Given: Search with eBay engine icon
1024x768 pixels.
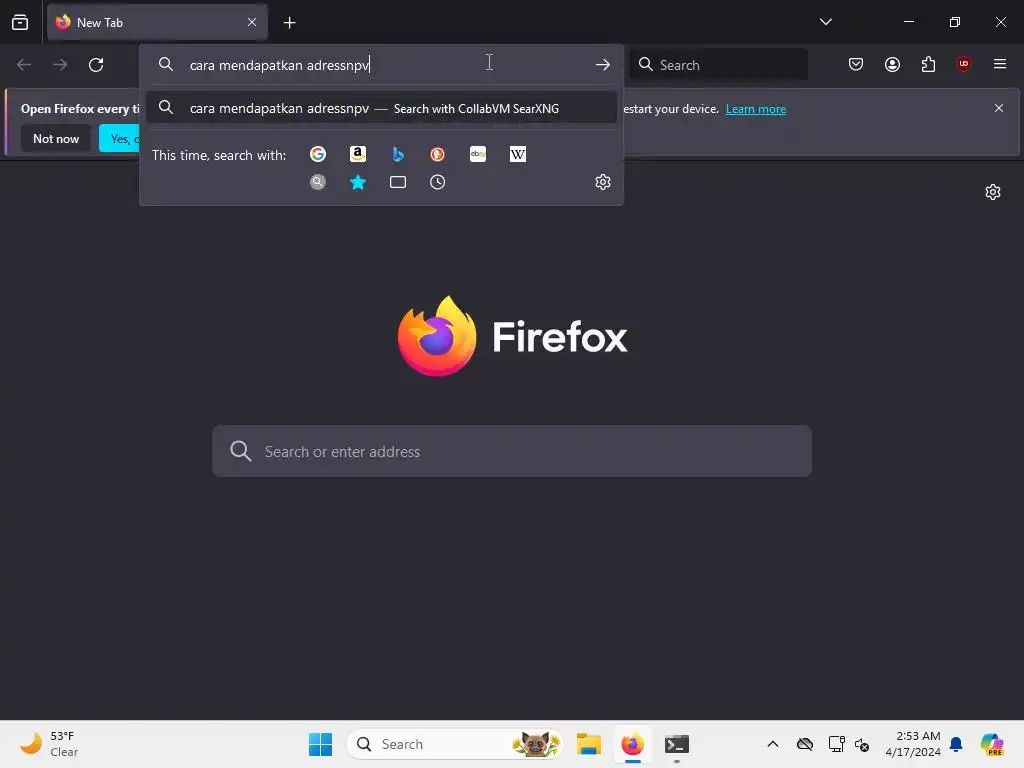Looking at the screenshot, I should pos(478,154).
